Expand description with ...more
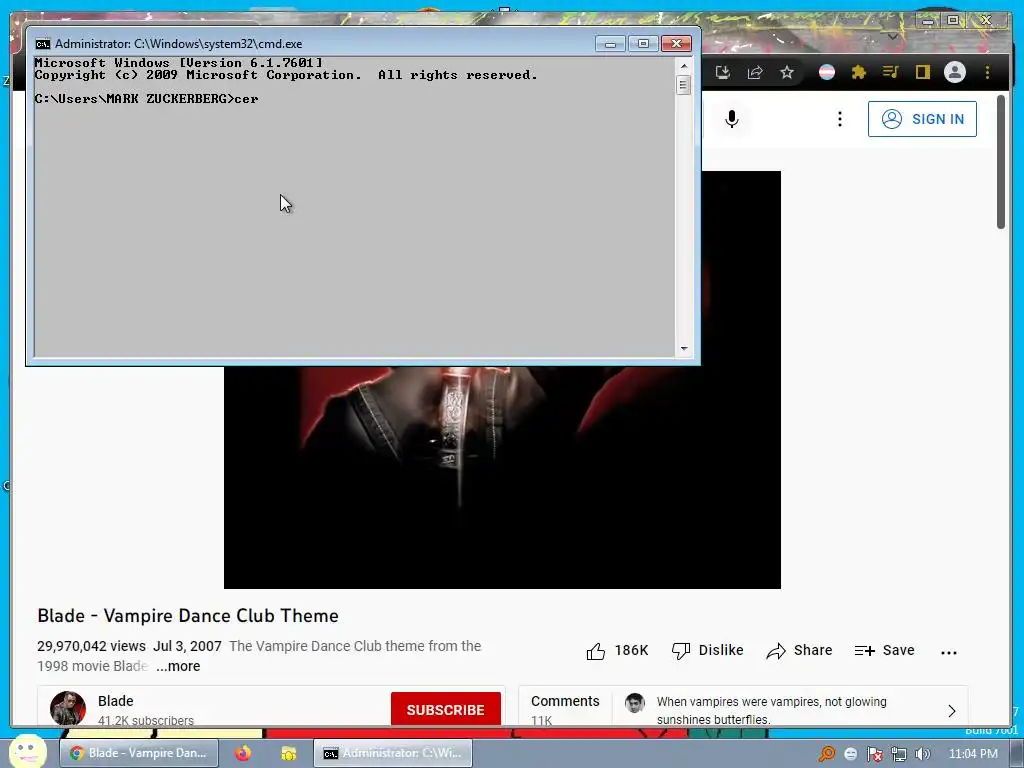The image size is (1024, 768). [x=178, y=666]
